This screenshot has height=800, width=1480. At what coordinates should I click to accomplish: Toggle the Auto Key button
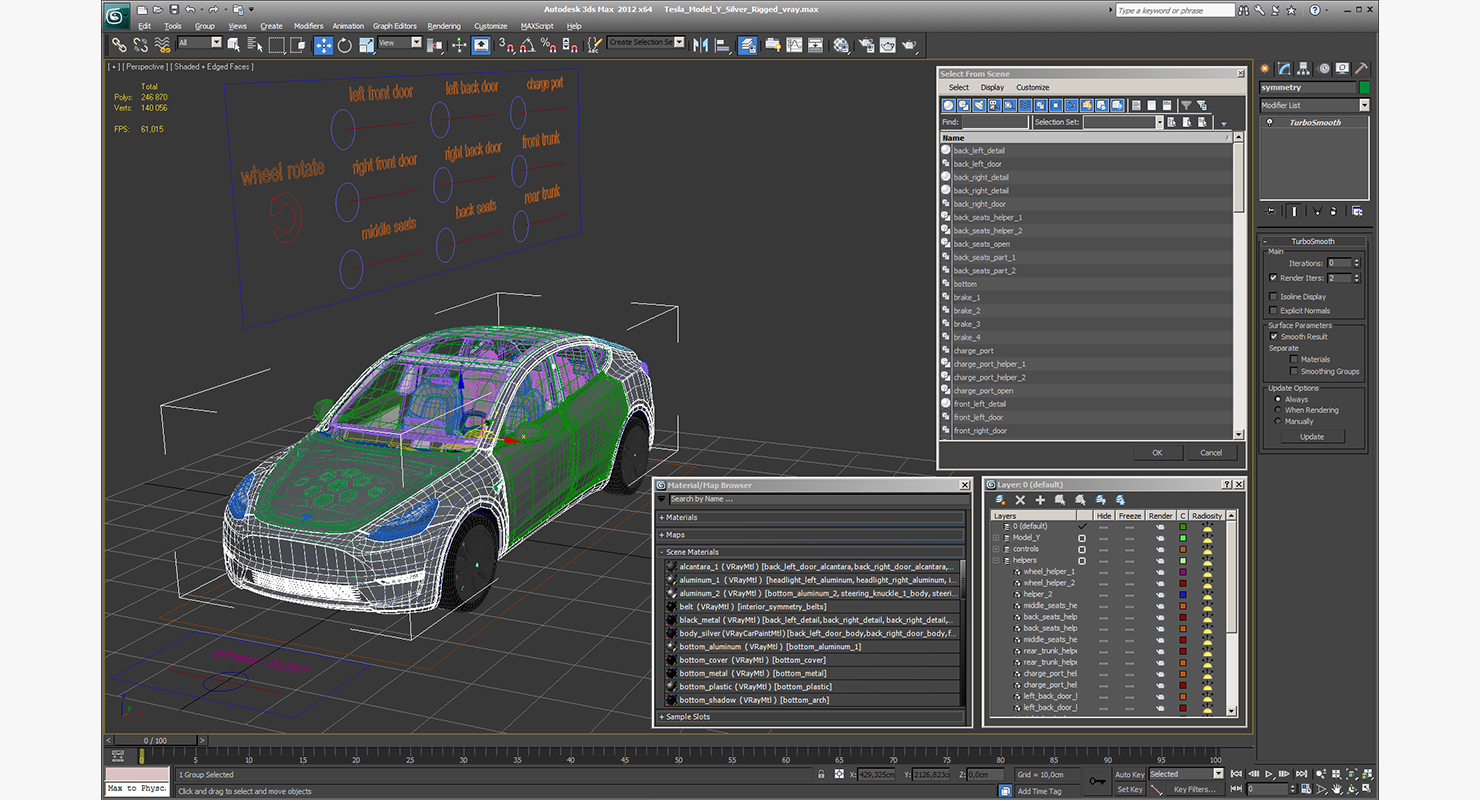pos(1129,774)
